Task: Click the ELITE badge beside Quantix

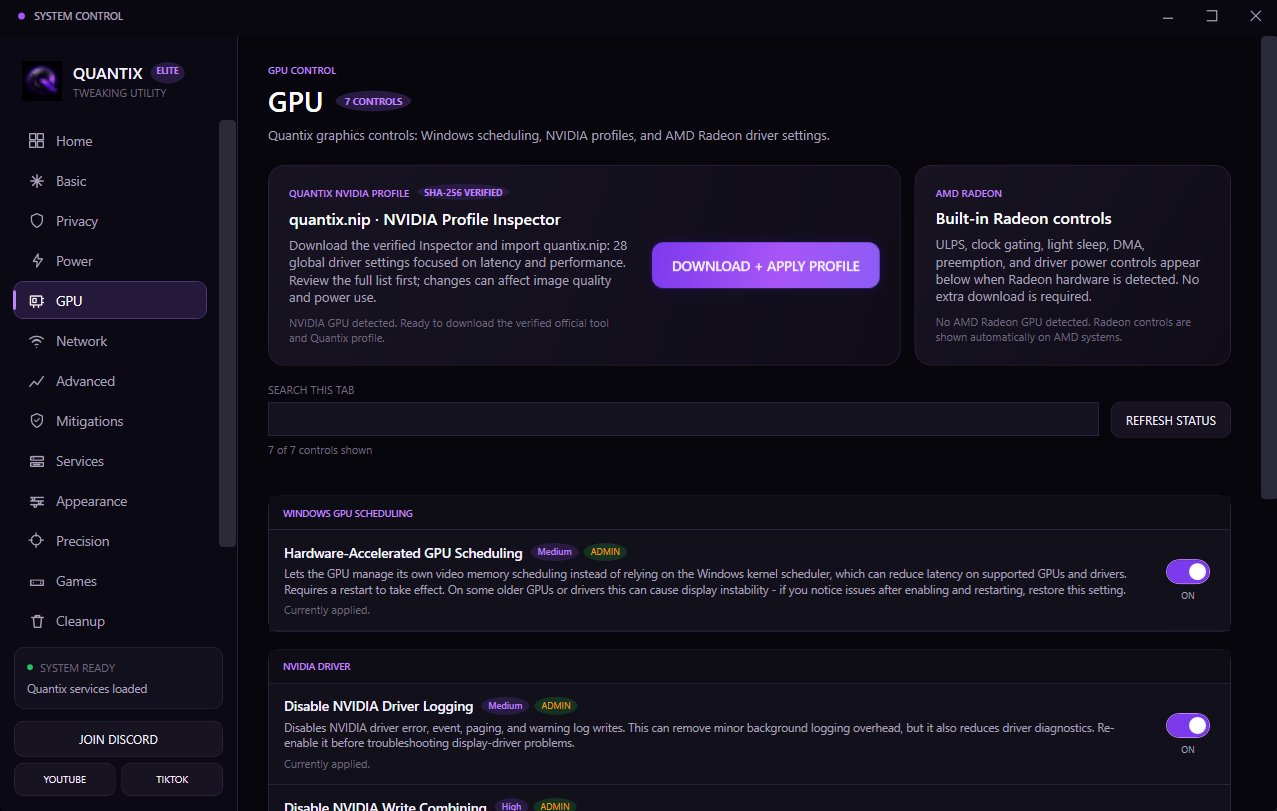Action: pos(168,72)
